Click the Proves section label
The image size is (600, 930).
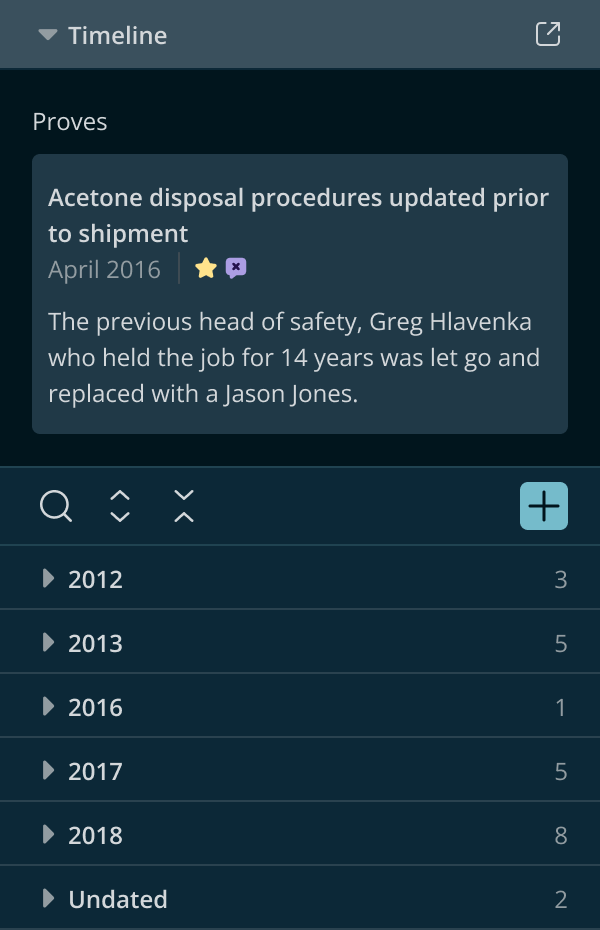pyautogui.click(x=70, y=122)
